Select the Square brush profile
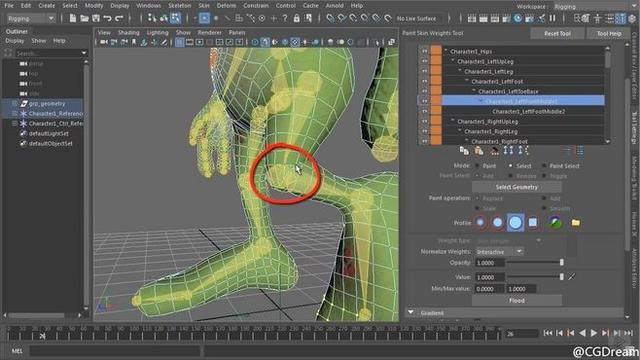Viewport: 640px width, 360px height. click(x=533, y=222)
